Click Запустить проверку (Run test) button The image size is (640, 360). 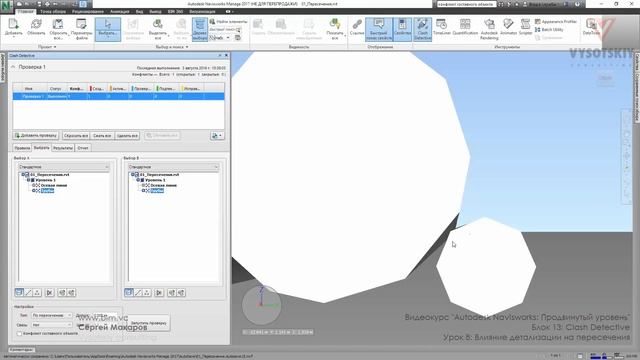click(148, 323)
